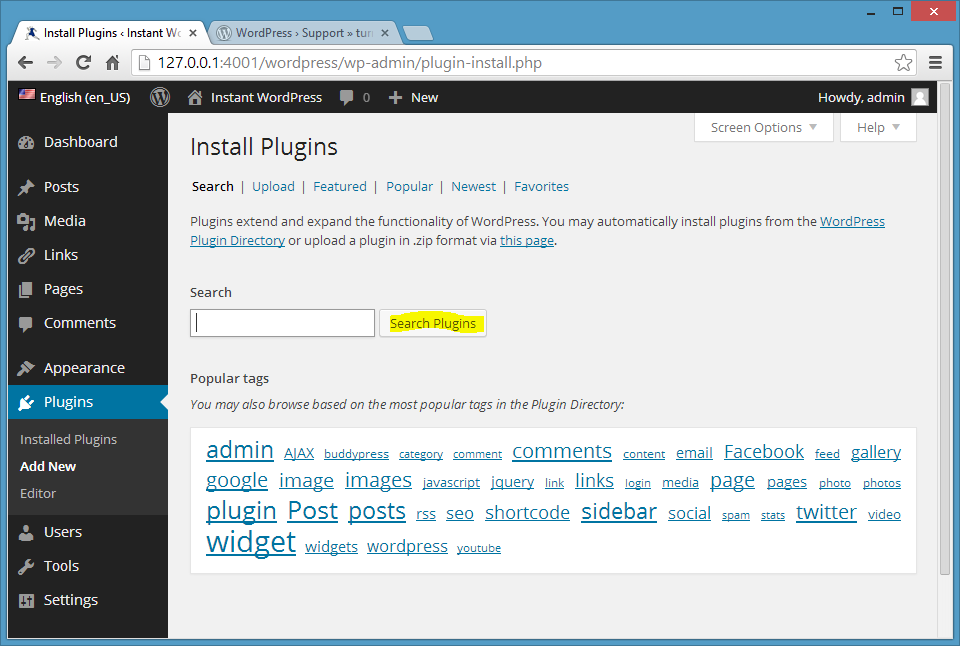Select the widget tag in Popular tags

(x=250, y=543)
